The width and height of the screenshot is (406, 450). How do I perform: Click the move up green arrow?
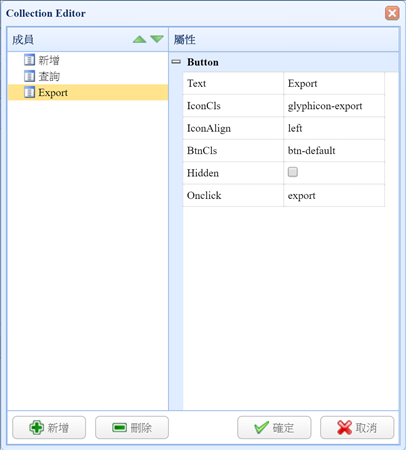pos(139,39)
